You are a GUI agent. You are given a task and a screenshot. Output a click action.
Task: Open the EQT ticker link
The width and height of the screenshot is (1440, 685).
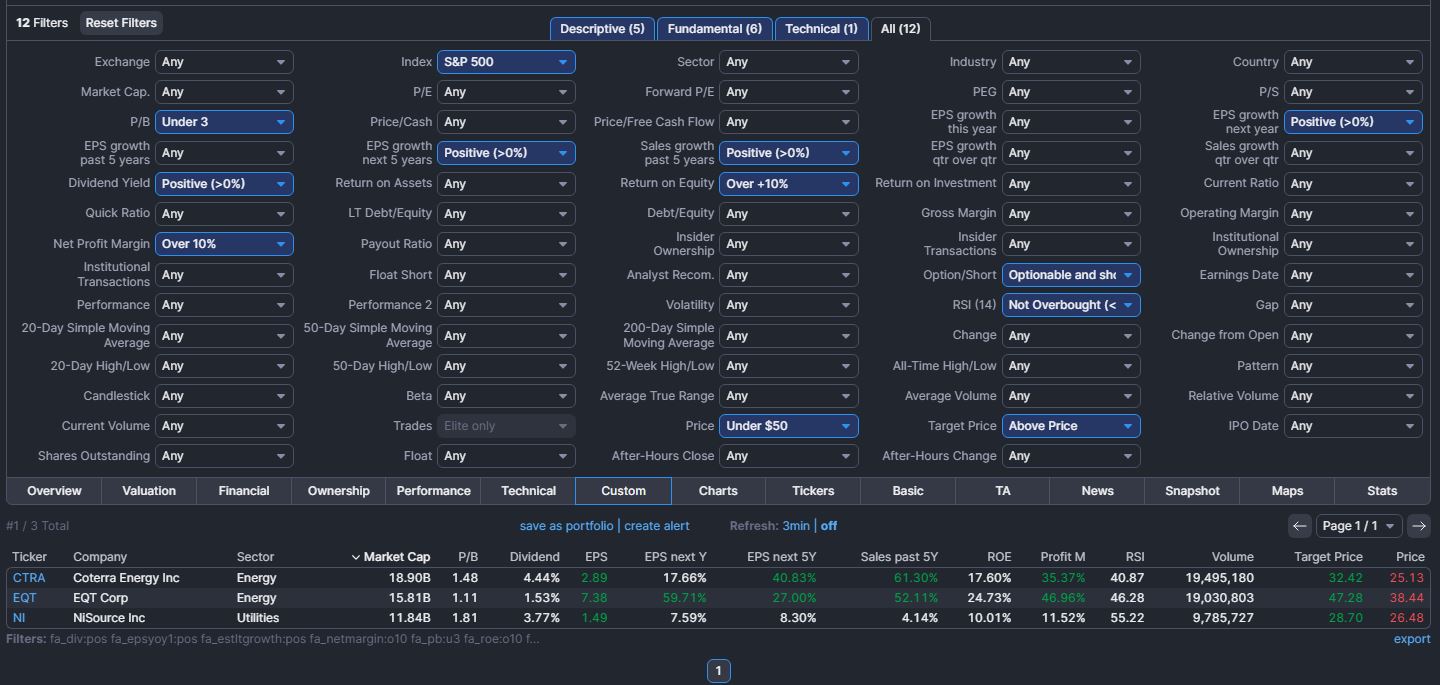coord(24,598)
